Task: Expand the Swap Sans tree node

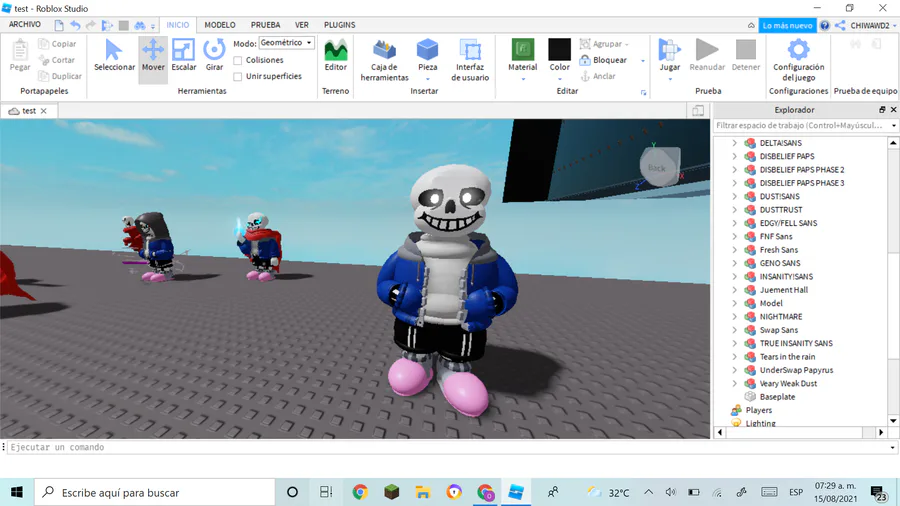Action: (x=734, y=330)
